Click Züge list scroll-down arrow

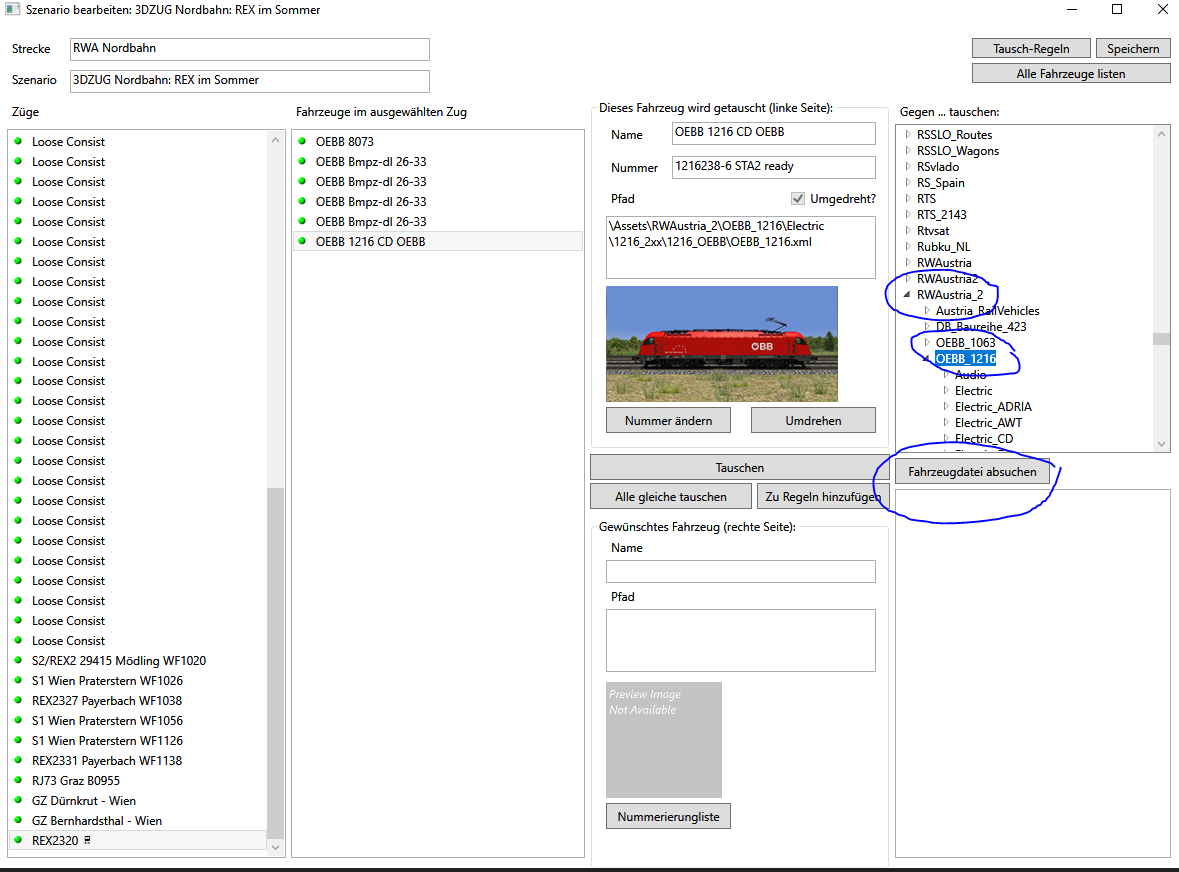coord(275,847)
